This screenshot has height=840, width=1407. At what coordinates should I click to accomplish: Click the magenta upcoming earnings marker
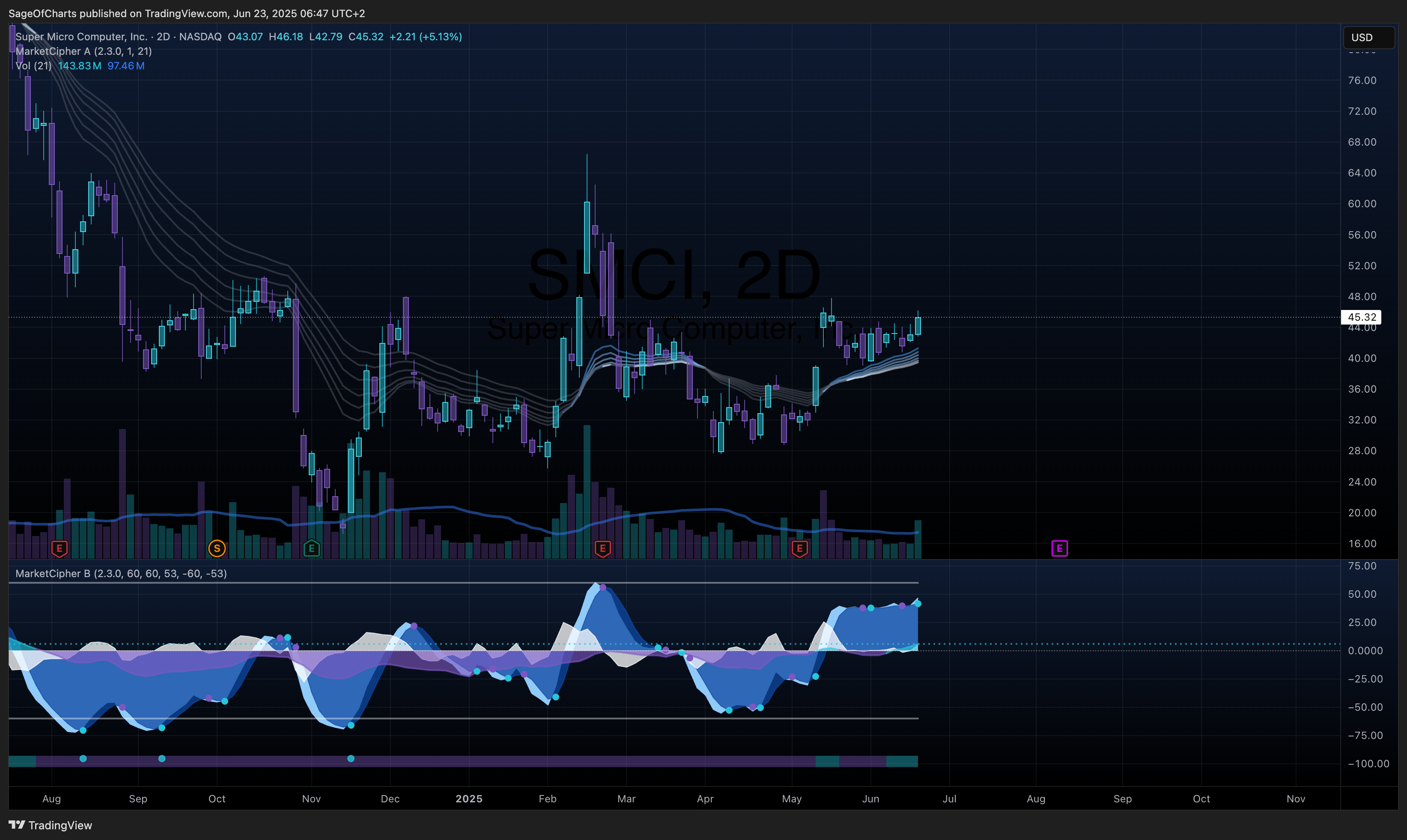(1059, 548)
